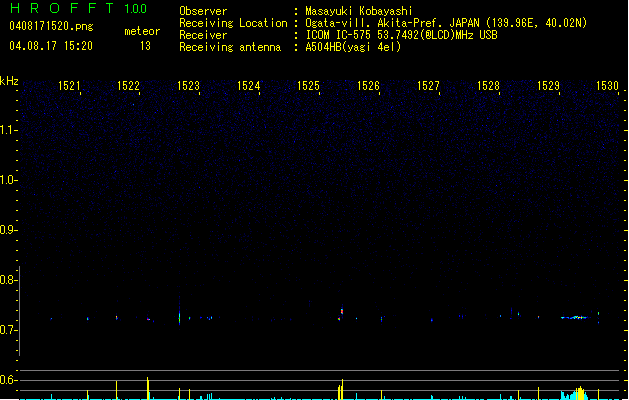Click the 1528 time axis marker
This screenshot has width=629, height=400.
click(488, 86)
